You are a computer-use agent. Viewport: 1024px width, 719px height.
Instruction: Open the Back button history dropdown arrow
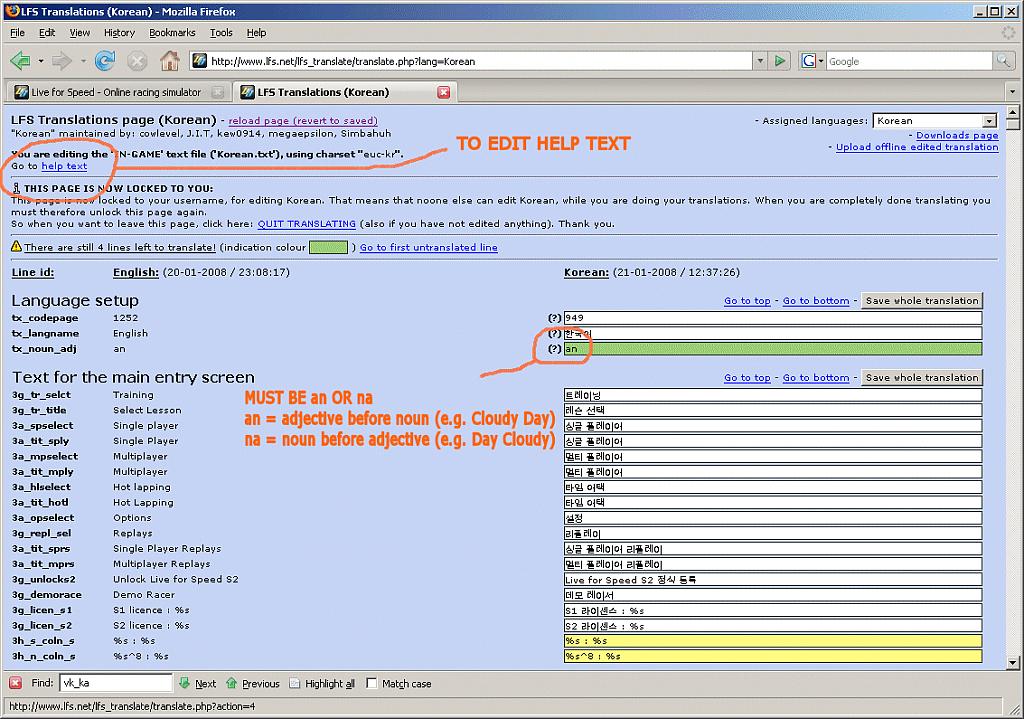coord(40,61)
